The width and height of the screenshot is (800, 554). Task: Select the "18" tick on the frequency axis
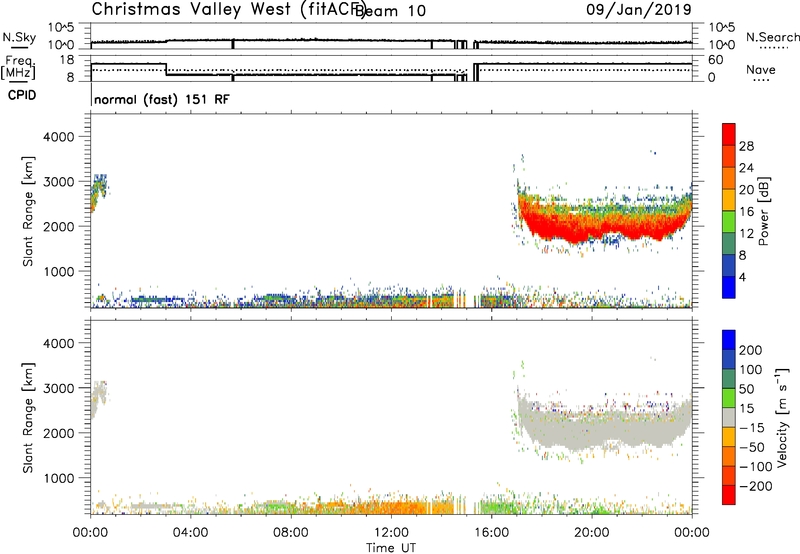[67, 60]
